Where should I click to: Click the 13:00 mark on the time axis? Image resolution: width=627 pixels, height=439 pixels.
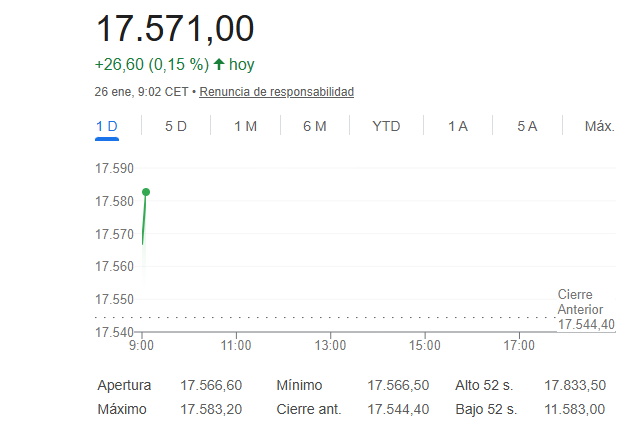[330, 346]
